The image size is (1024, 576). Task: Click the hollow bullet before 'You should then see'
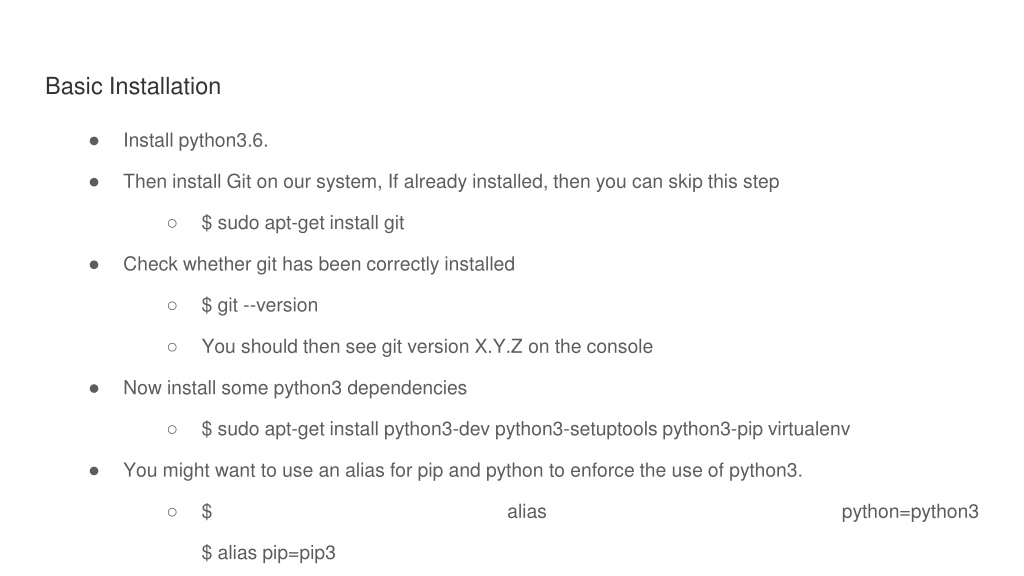pyautogui.click(x=172, y=347)
